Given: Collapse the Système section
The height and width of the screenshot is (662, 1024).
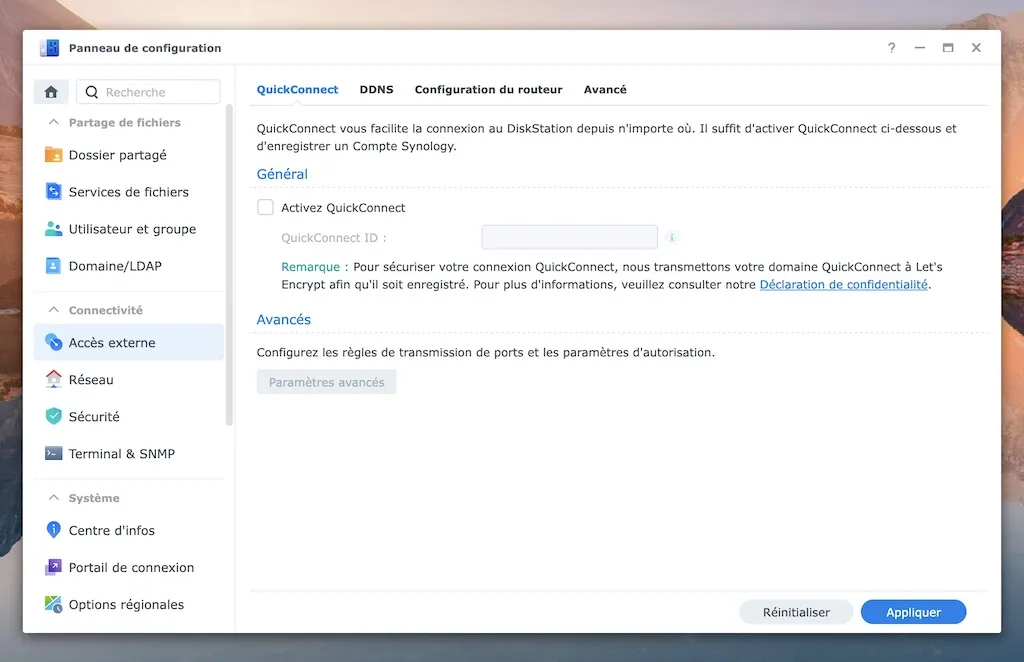Looking at the screenshot, I should (53, 498).
